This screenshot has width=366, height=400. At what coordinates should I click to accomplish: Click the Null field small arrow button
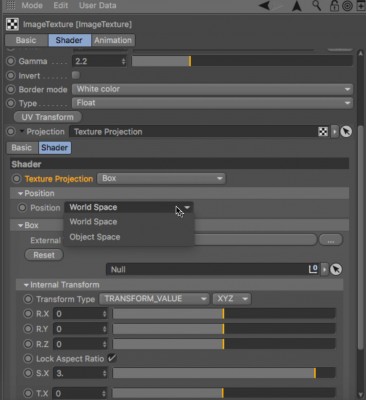[324, 269]
